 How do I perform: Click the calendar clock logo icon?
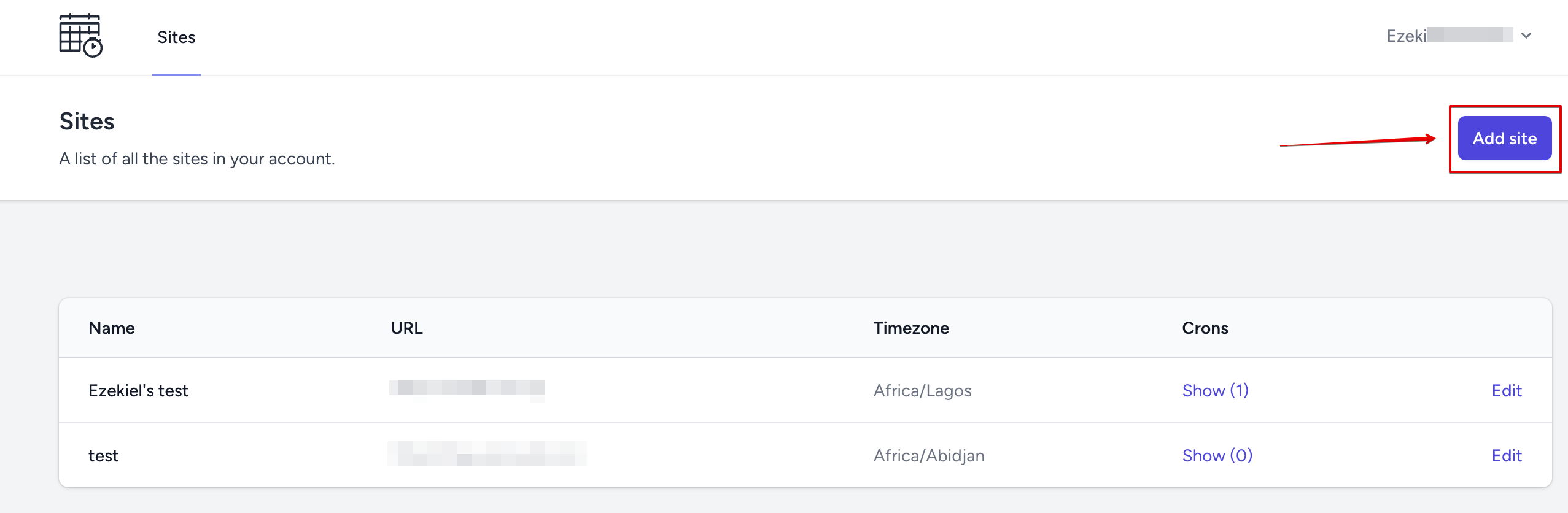pyautogui.click(x=80, y=36)
